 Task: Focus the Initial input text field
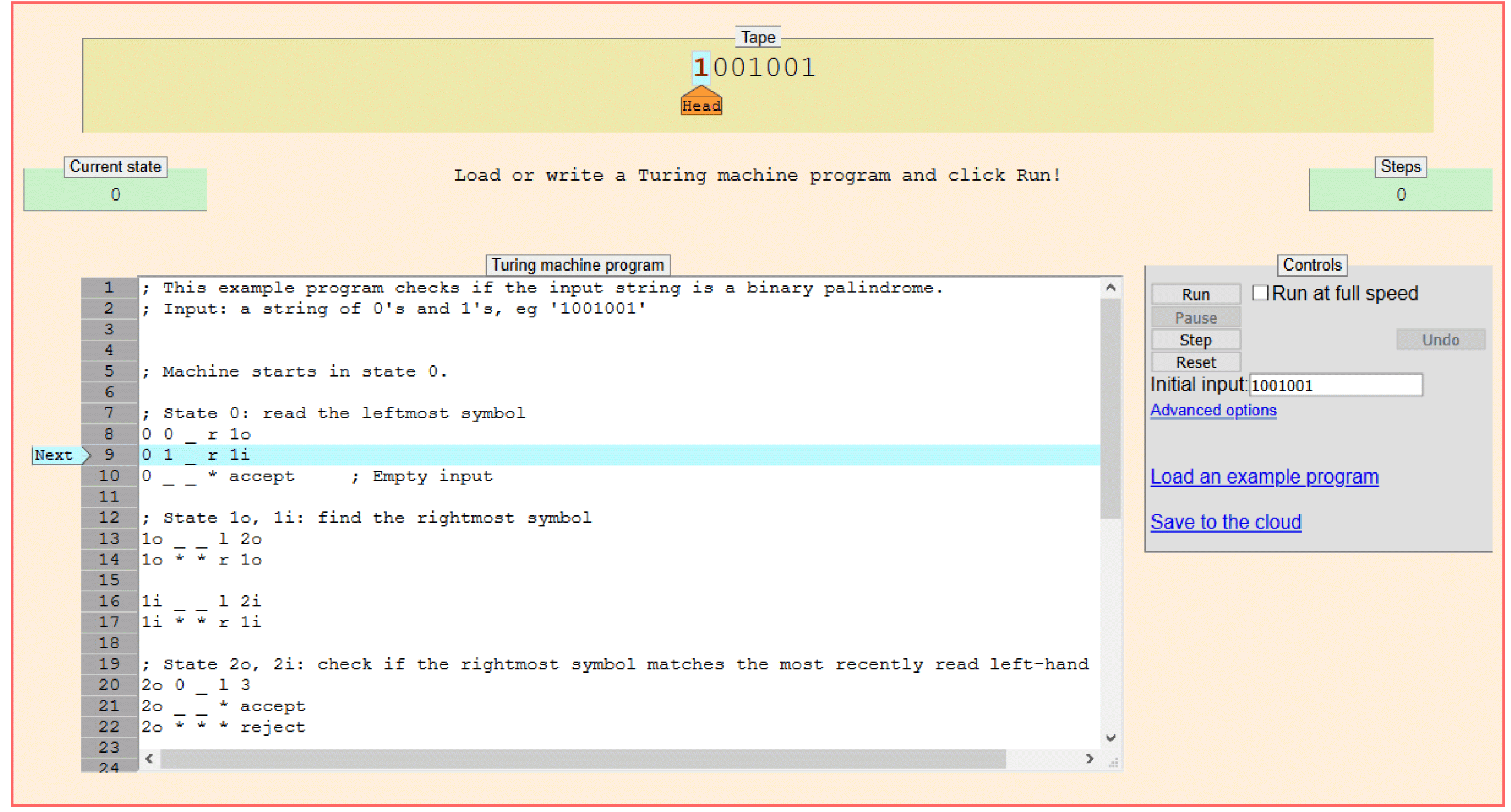pos(1334,385)
